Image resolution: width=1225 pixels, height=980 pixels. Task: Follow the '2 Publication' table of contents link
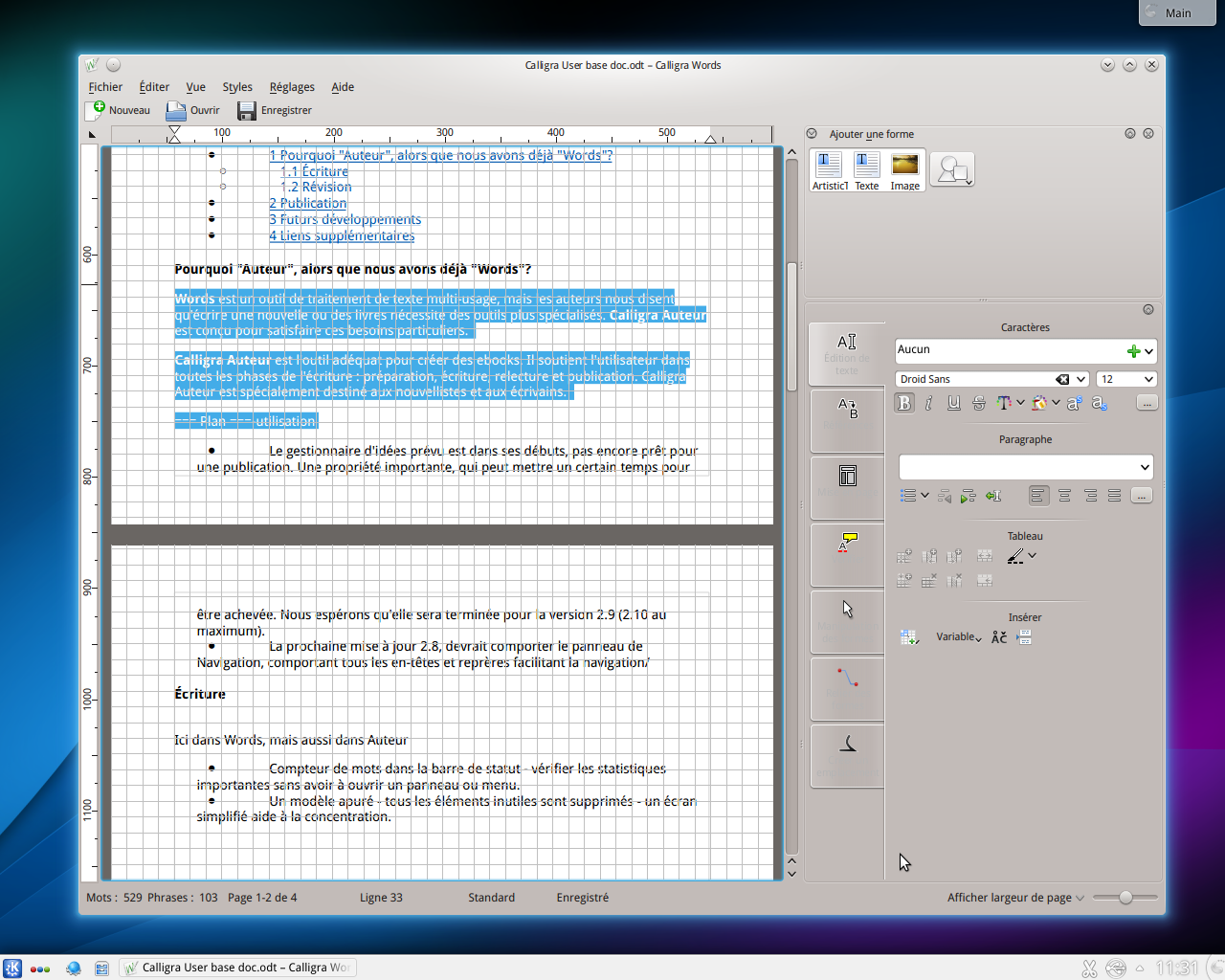[308, 203]
